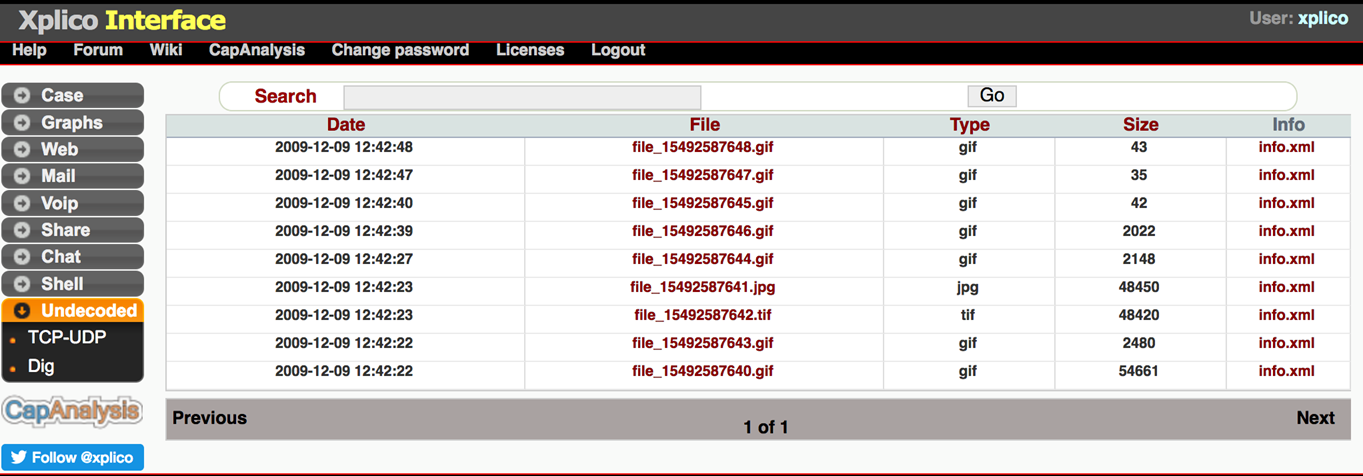The width and height of the screenshot is (1363, 476).
Task: Open the Wiki menu item
Action: tap(166, 50)
